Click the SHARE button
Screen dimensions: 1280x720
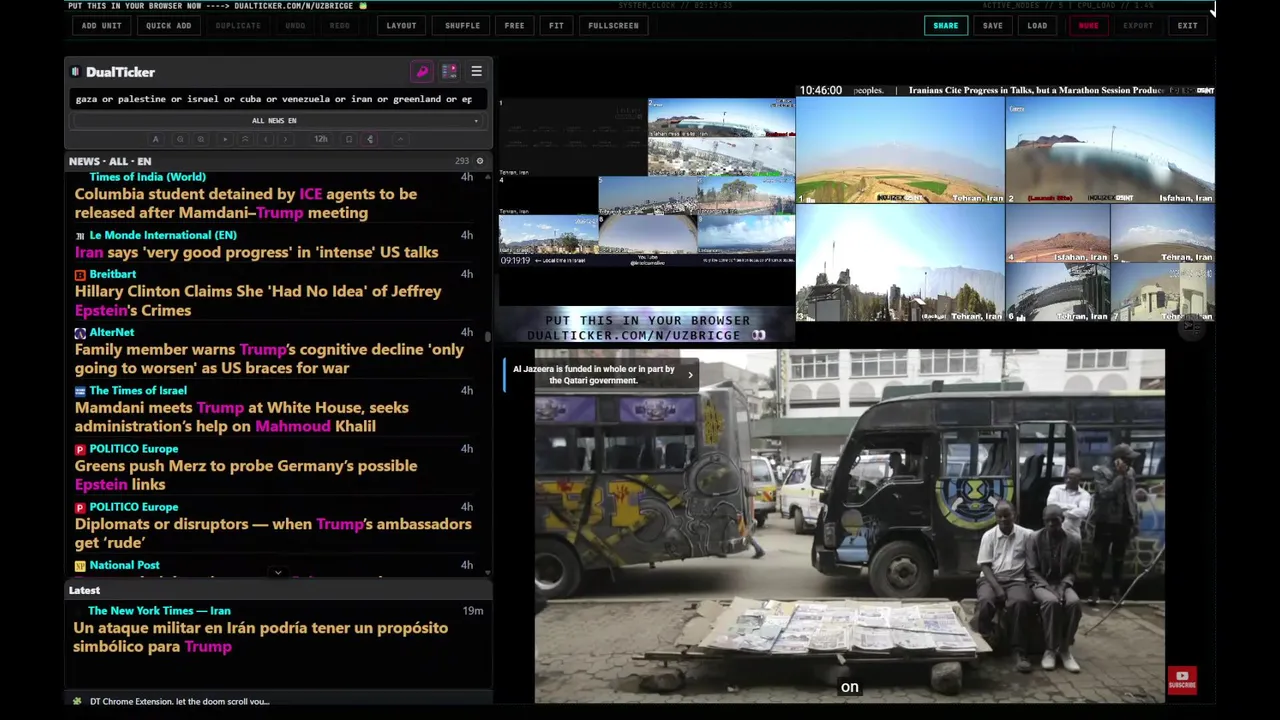click(945, 25)
